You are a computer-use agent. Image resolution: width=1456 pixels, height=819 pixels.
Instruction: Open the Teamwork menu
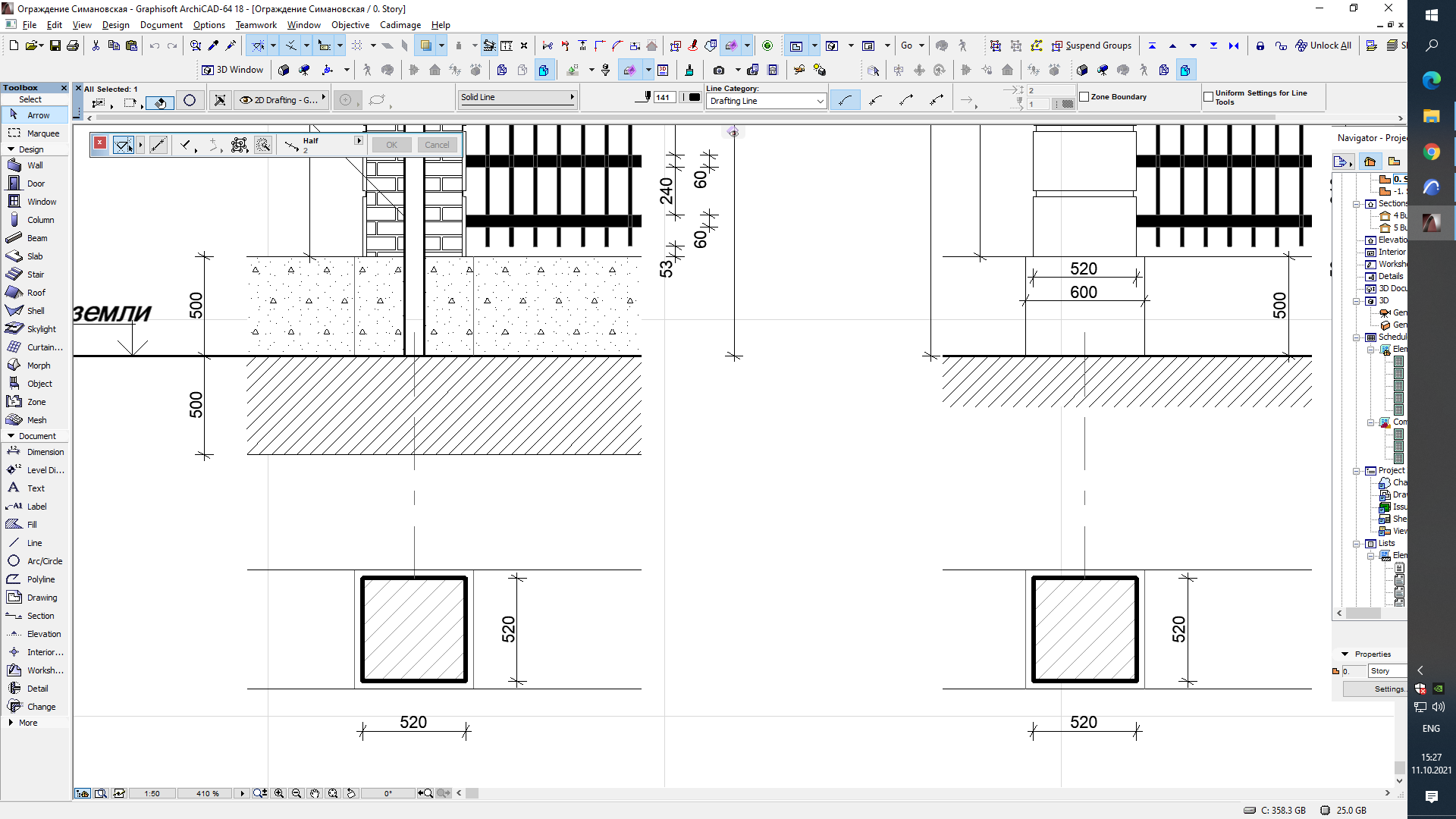pyautogui.click(x=256, y=25)
